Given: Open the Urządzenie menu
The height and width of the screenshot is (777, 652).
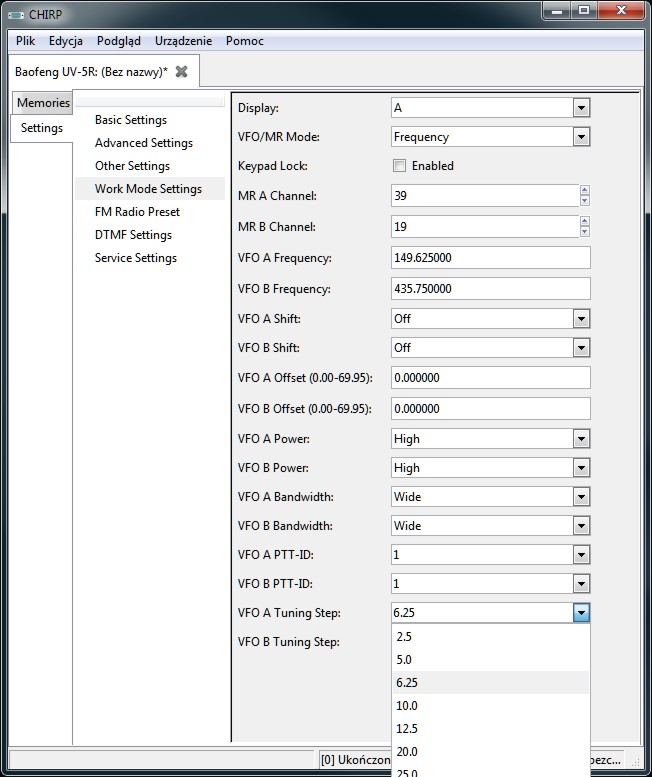Looking at the screenshot, I should (x=183, y=41).
